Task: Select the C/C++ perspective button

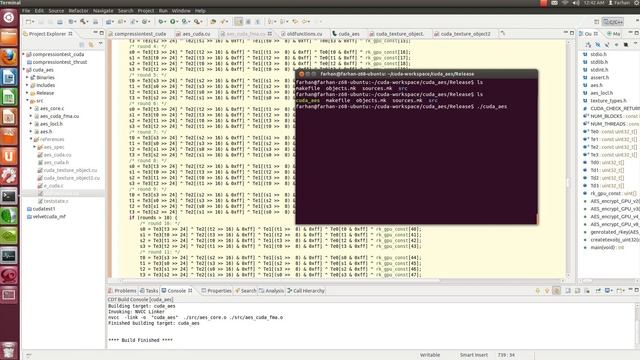Action: pyautogui.click(x=613, y=22)
